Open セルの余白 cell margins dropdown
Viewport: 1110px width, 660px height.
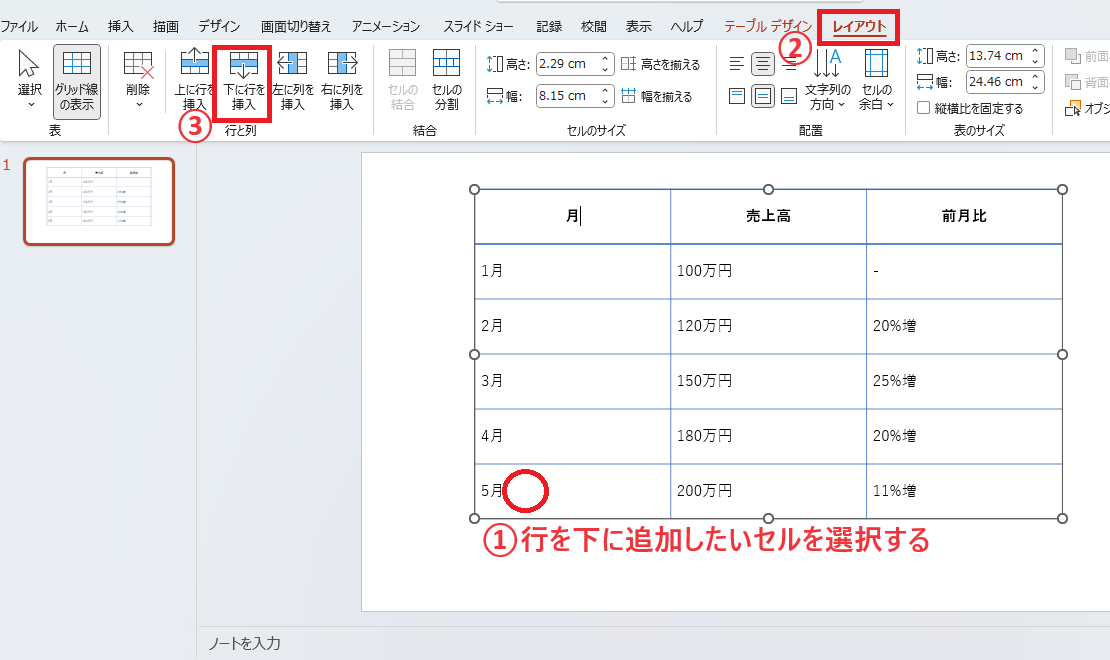[876, 80]
